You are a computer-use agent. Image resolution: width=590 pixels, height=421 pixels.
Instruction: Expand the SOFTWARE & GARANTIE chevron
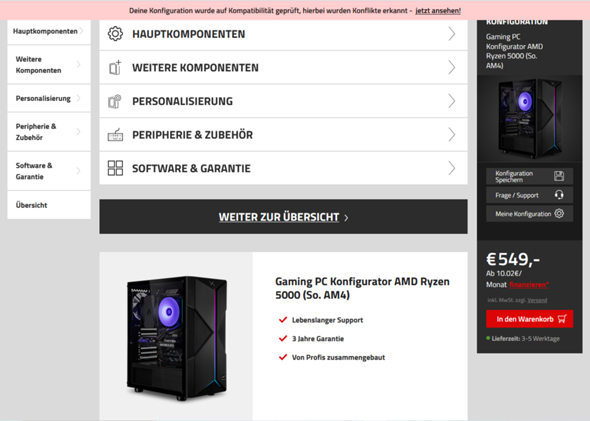coord(452,168)
